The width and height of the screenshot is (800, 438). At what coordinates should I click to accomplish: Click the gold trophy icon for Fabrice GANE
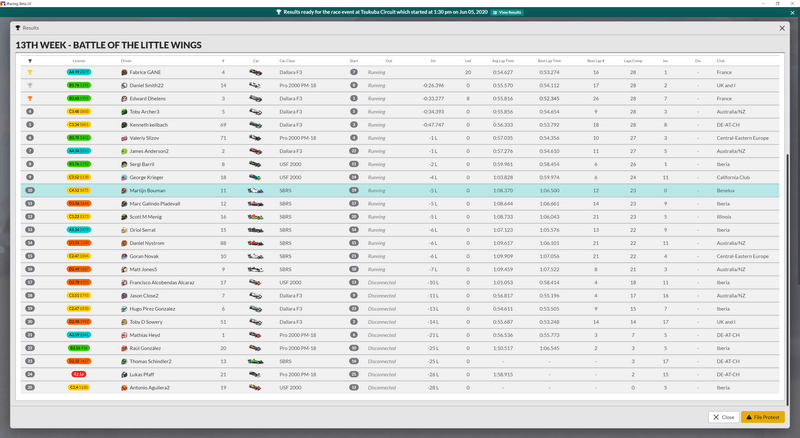click(x=30, y=72)
